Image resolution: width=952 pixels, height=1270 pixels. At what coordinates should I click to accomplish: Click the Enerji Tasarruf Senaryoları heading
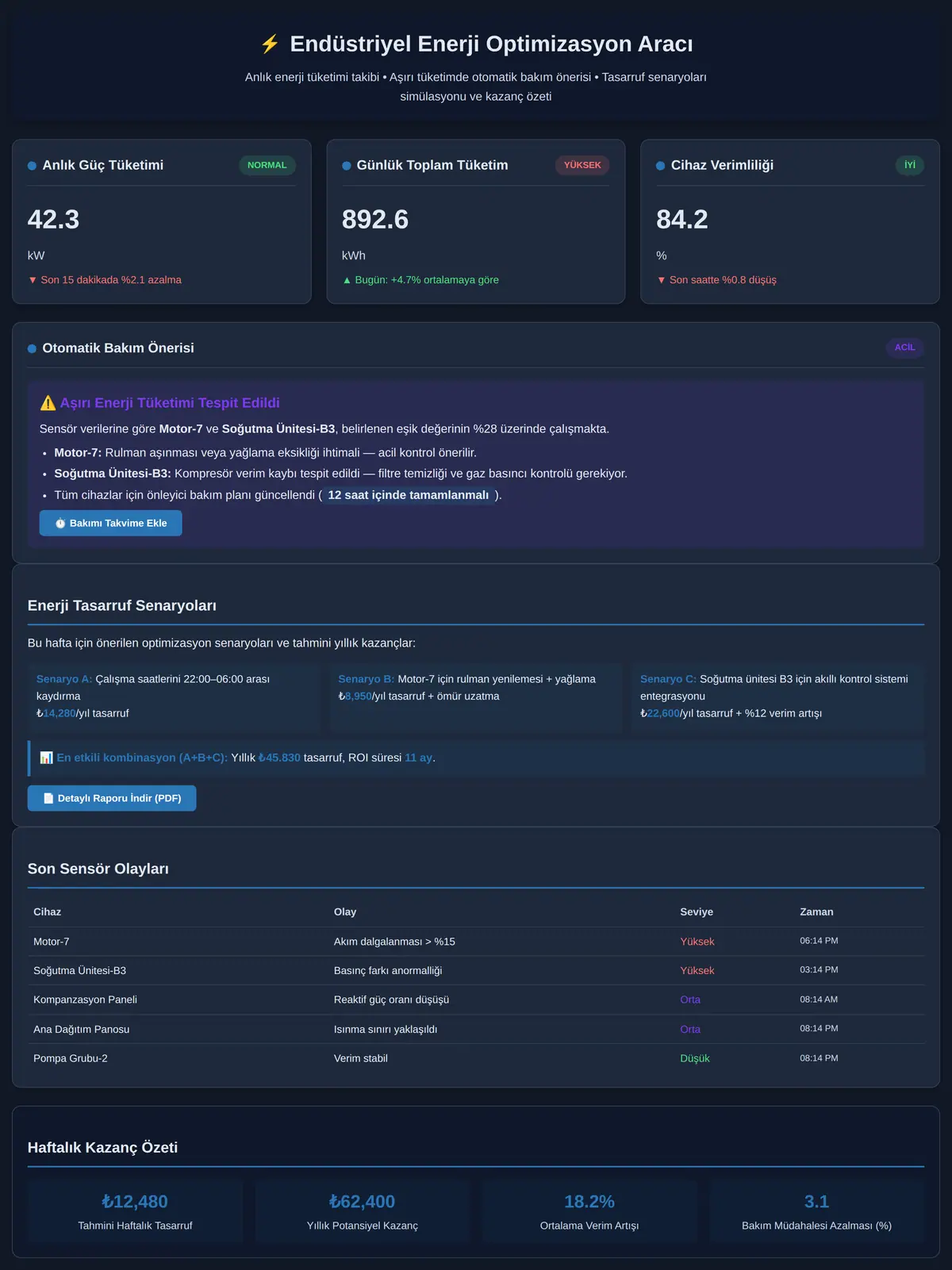pos(122,606)
